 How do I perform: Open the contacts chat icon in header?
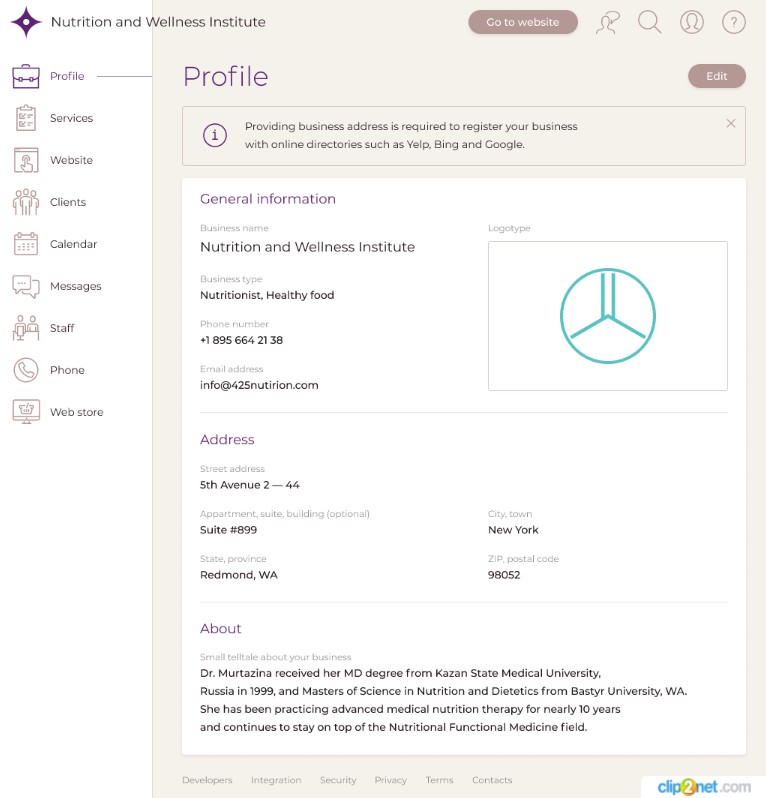(x=608, y=22)
